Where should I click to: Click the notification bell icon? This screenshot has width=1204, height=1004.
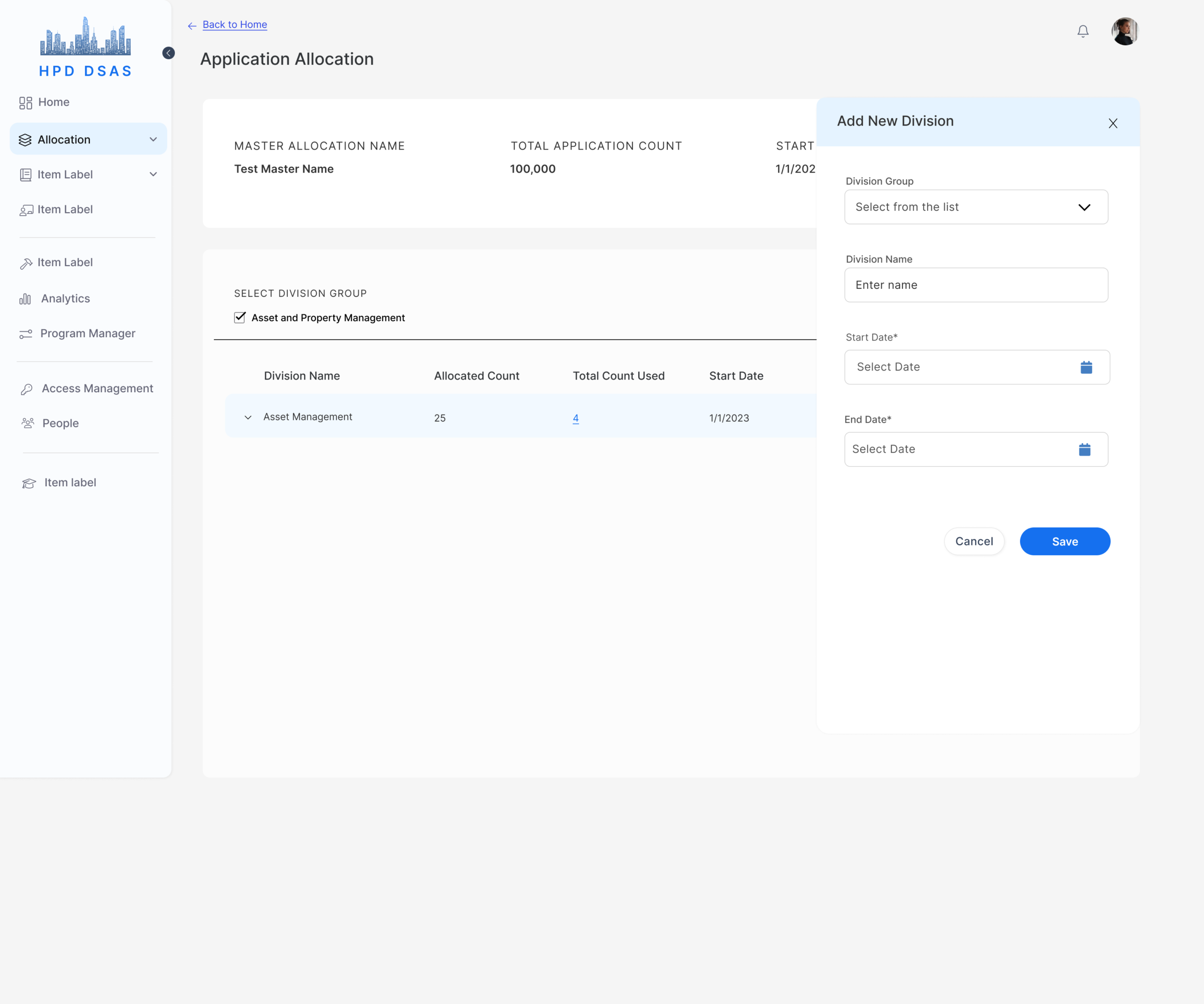click(x=1083, y=32)
